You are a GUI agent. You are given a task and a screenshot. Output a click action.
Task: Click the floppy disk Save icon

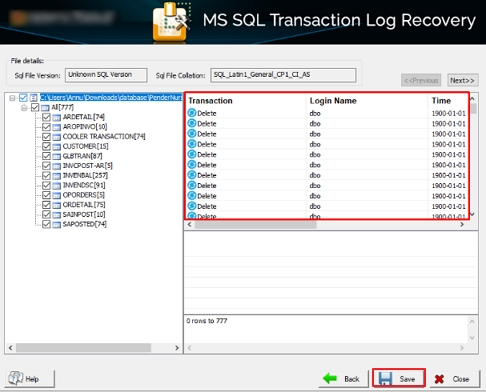click(x=385, y=379)
